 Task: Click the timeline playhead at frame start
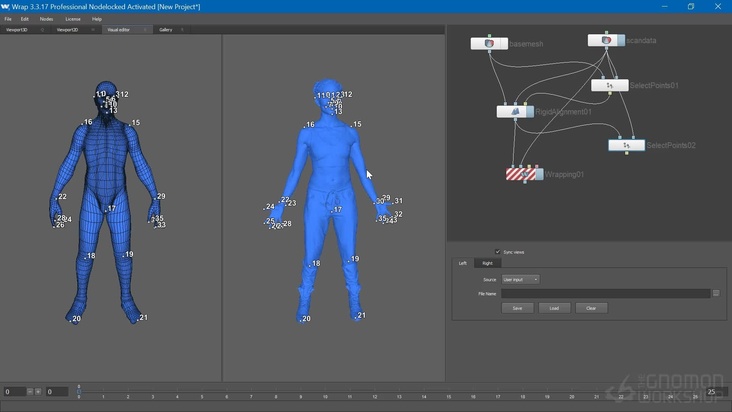(x=79, y=391)
